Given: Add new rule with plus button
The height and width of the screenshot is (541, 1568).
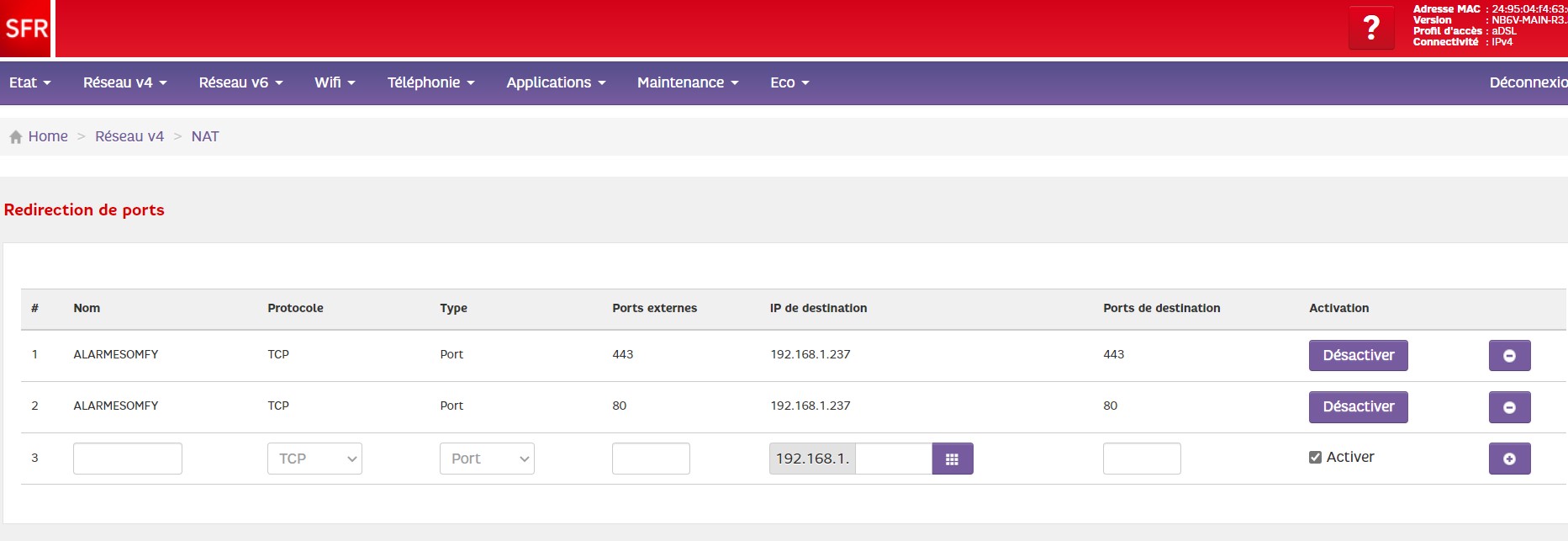Looking at the screenshot, I should (x=1509, y=459).
